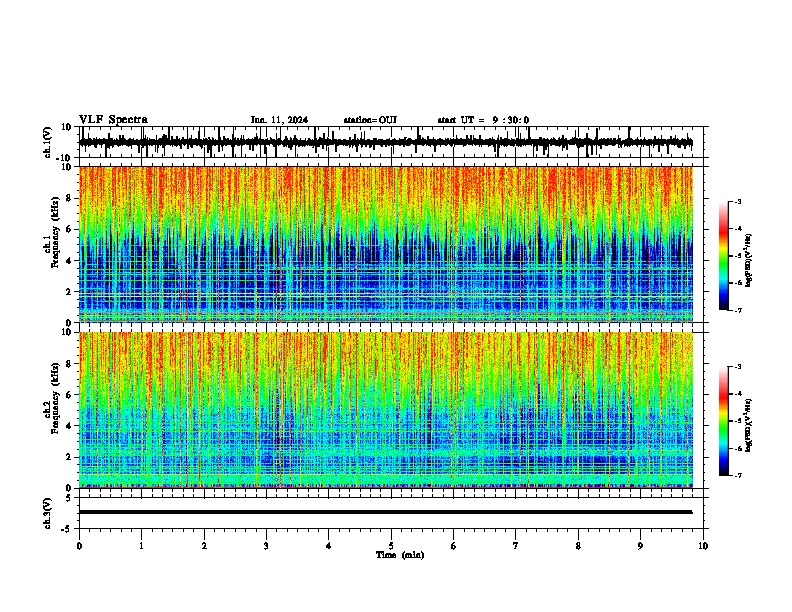The width and height of the screenshot is (792, 612).
Task: Click time axis tick label "2"
Action: coord(204,546)
